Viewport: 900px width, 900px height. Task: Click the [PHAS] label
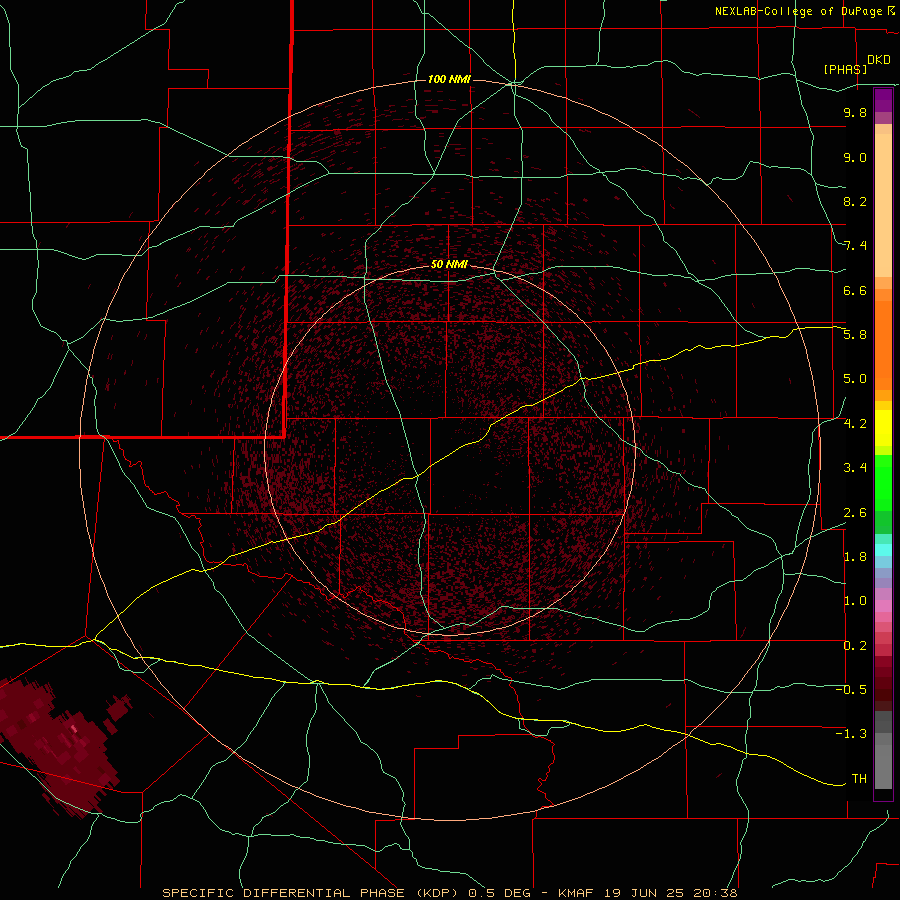tap(845, 69)
